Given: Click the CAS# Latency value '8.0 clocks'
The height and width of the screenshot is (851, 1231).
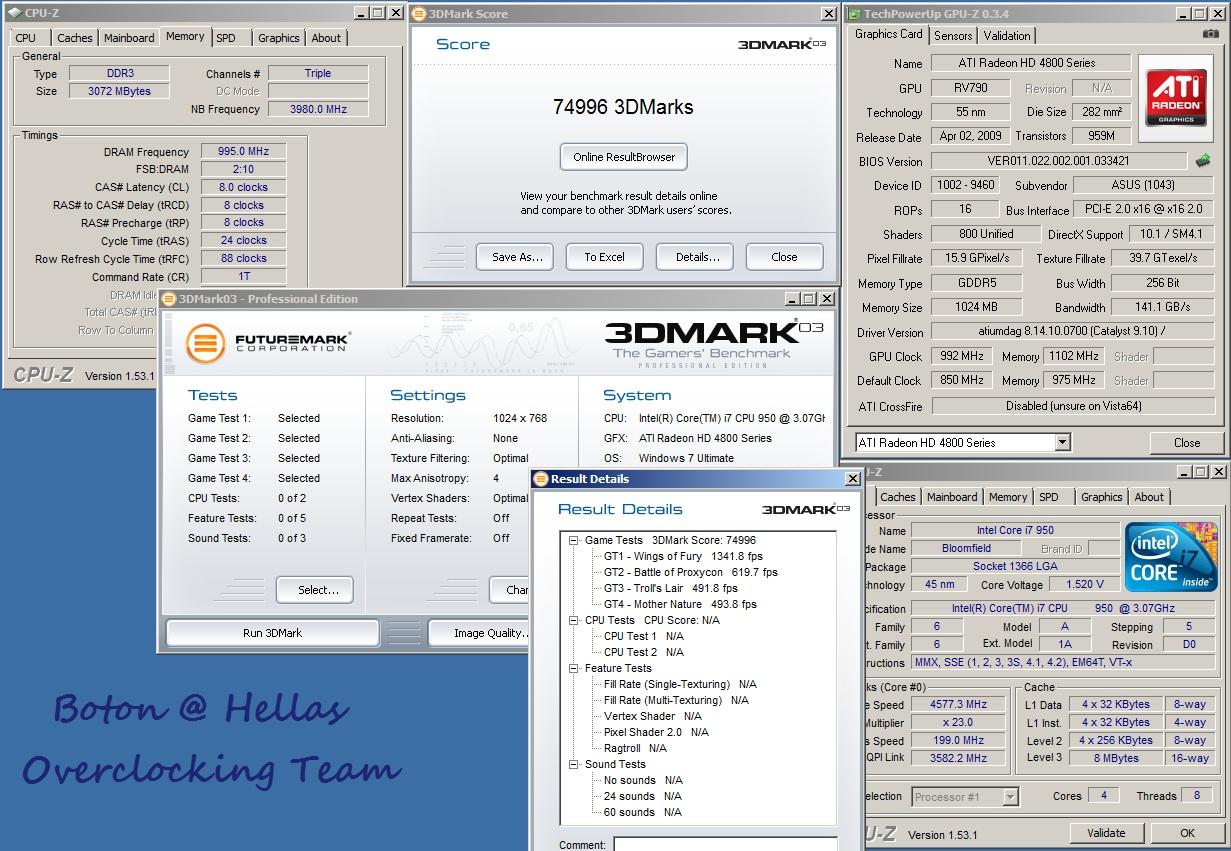Looking at the screenshot, I should point(243,187).
